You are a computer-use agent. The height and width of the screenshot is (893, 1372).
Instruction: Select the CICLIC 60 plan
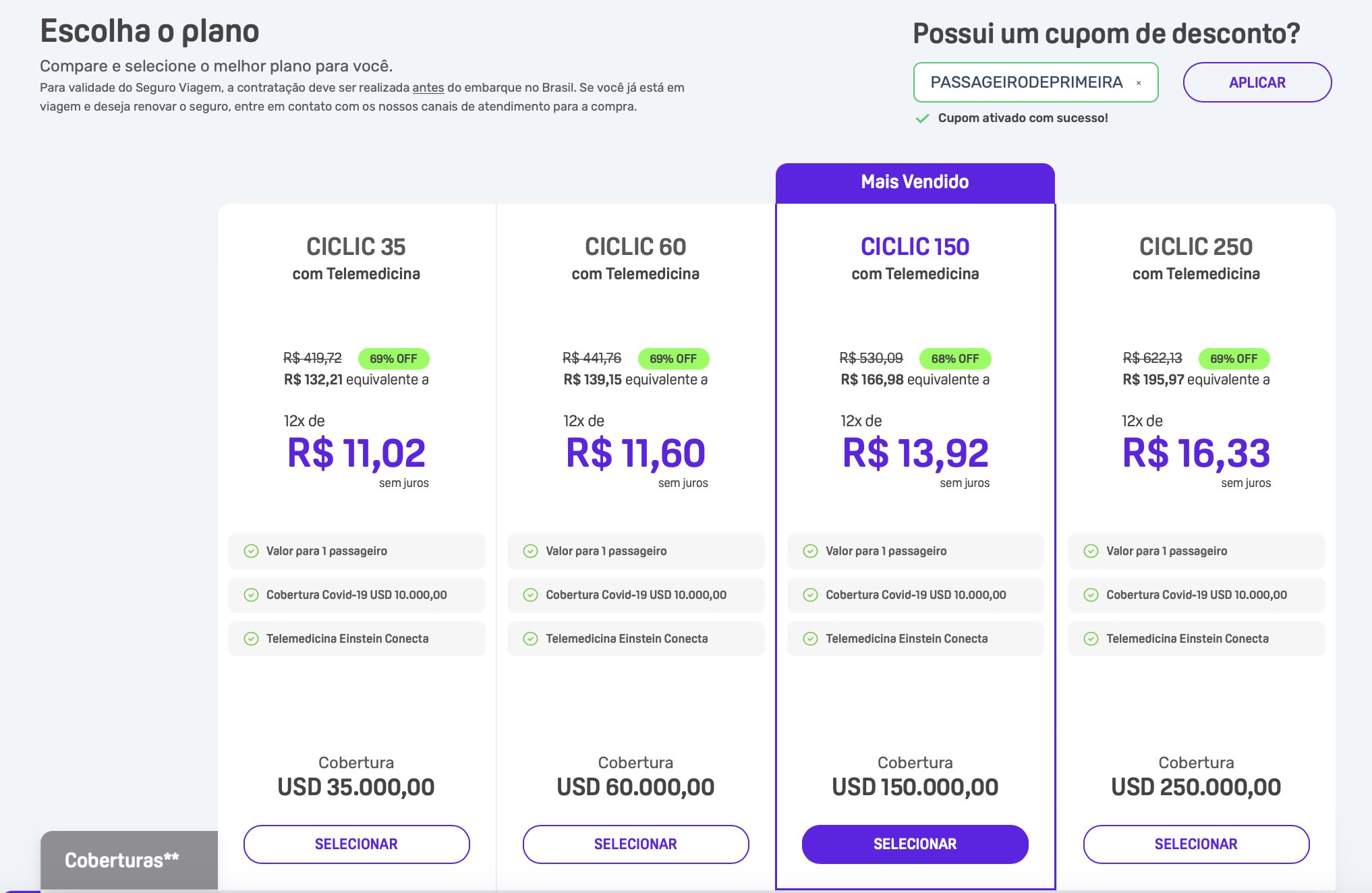(x=635, y=844)
